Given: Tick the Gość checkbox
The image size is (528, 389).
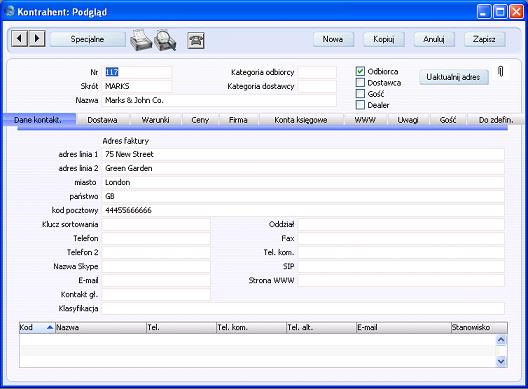Looking at the screenshot, I should 360,94.
